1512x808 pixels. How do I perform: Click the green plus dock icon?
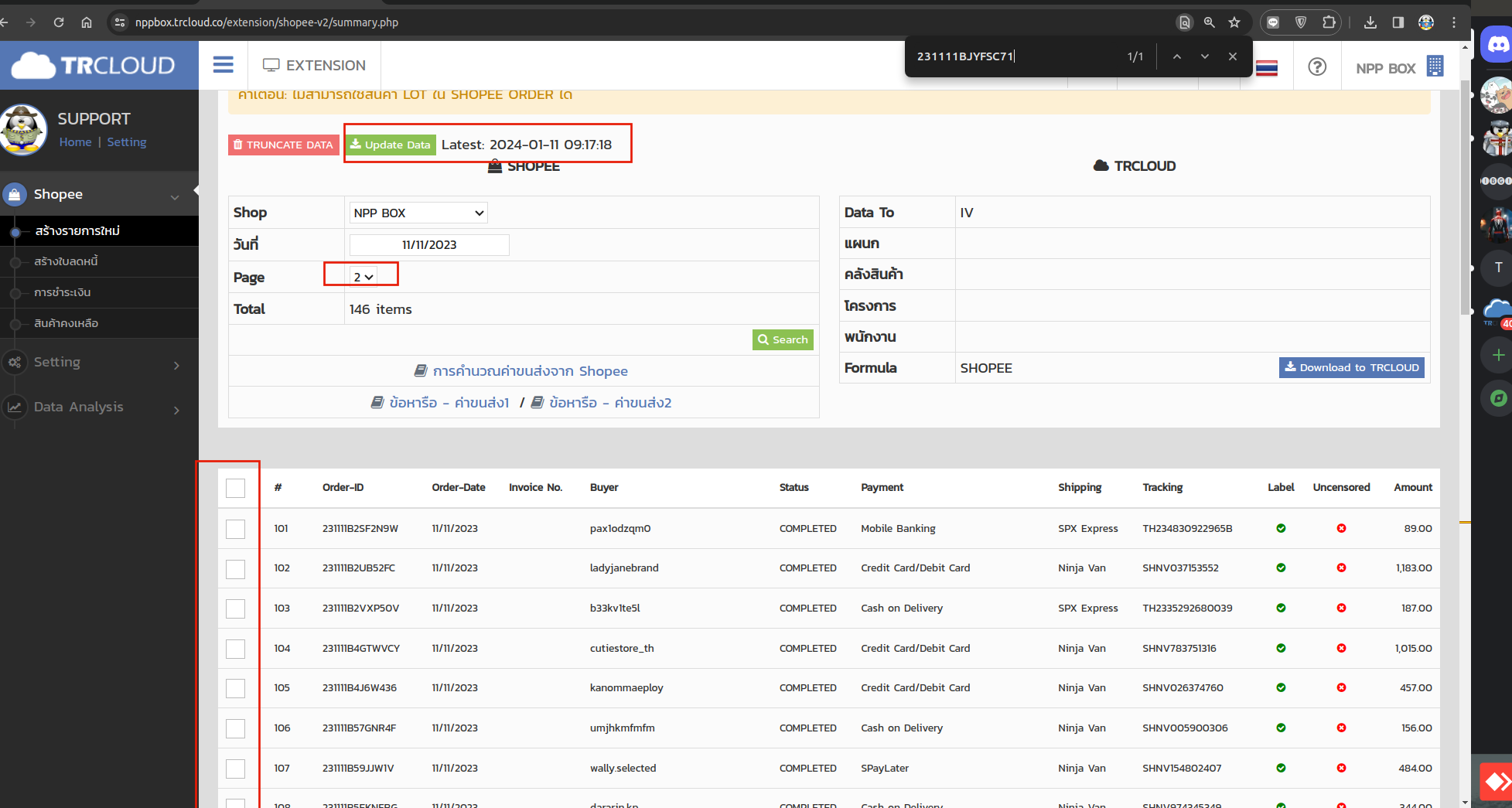pos(1497,355)
